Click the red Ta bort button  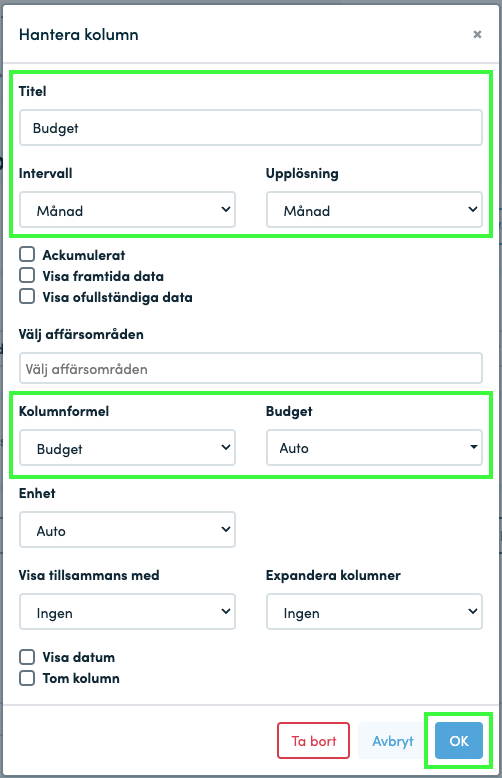[314, 741]
